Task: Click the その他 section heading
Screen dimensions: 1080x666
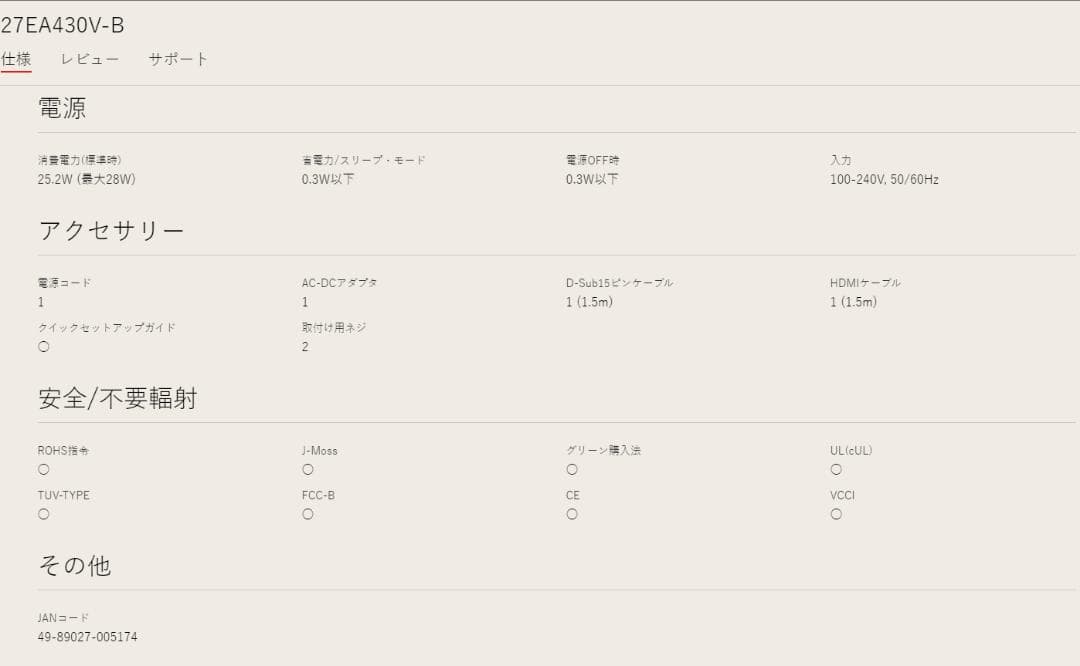Action: (x=74, y=565)
